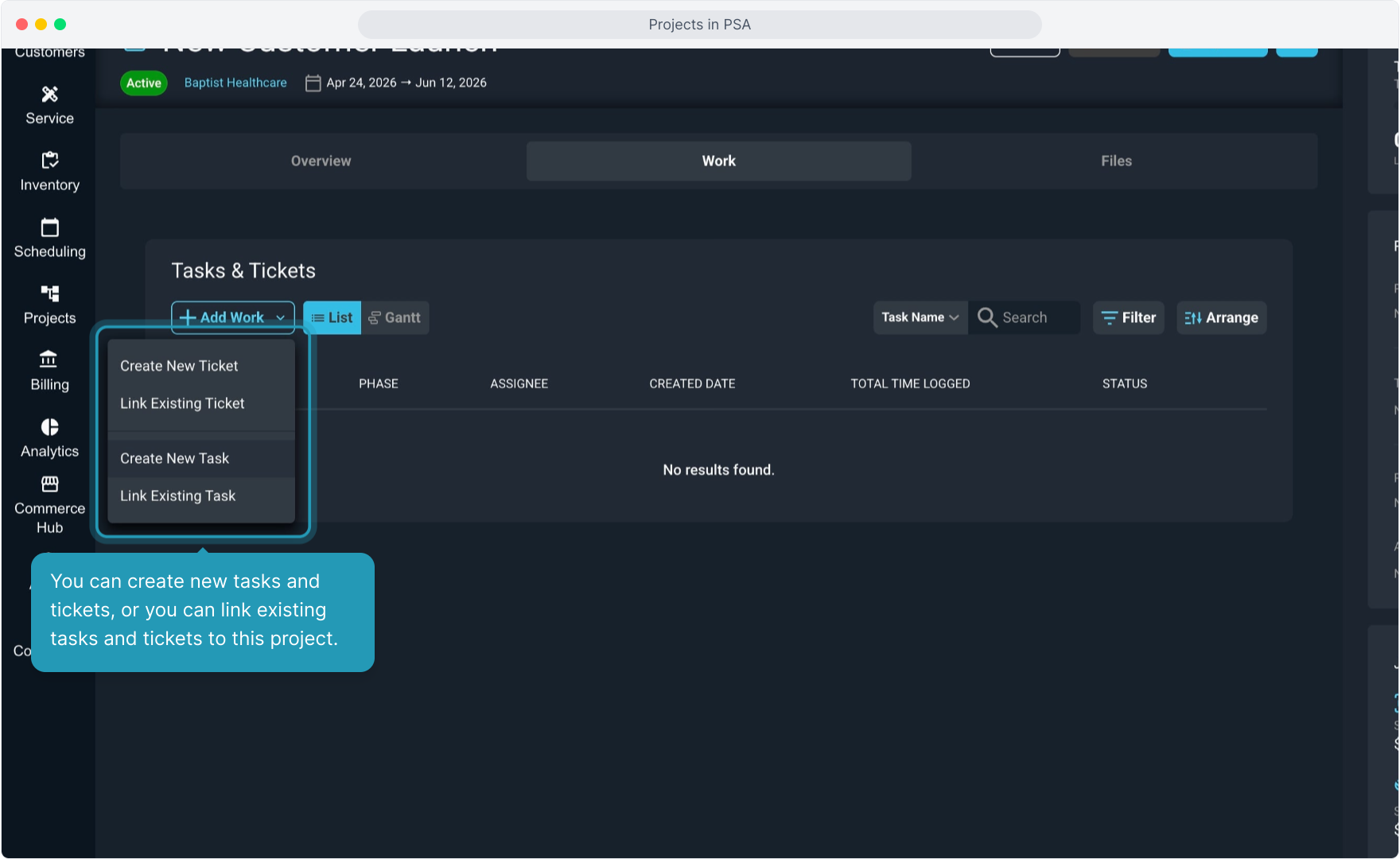Switch to the Work tab
Image resolution: width=1400 pixels, height=859 pixels.
coord(719,161)
